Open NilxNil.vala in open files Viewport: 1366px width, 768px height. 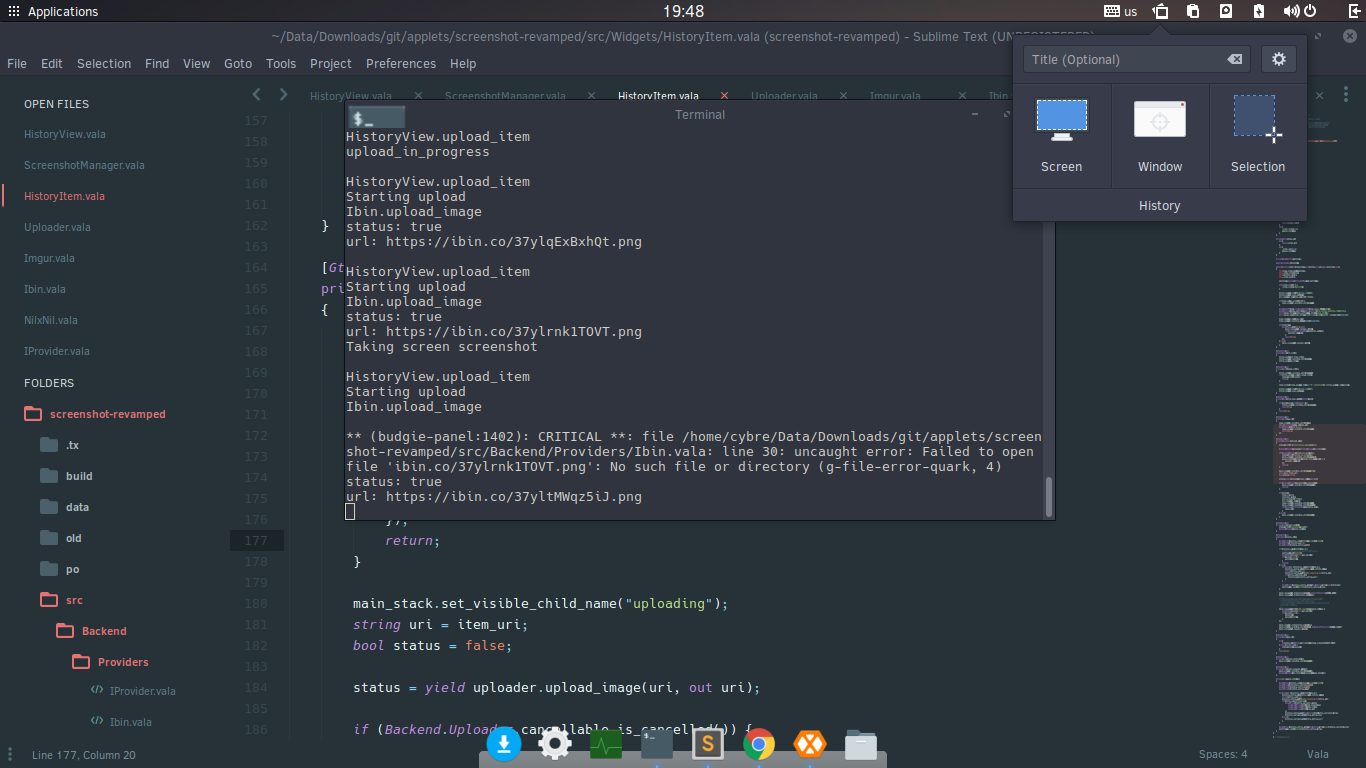click(51, 320)
